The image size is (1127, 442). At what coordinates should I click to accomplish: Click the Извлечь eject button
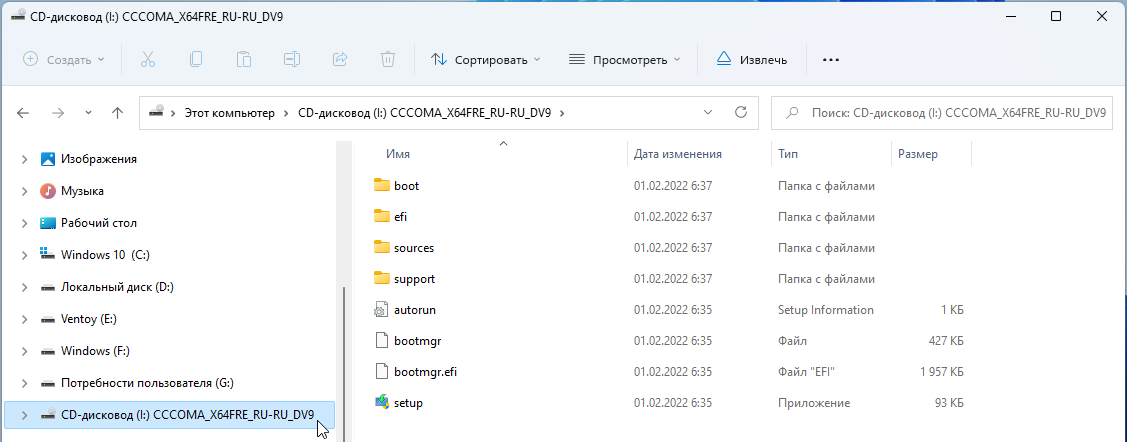click(752, 60)
